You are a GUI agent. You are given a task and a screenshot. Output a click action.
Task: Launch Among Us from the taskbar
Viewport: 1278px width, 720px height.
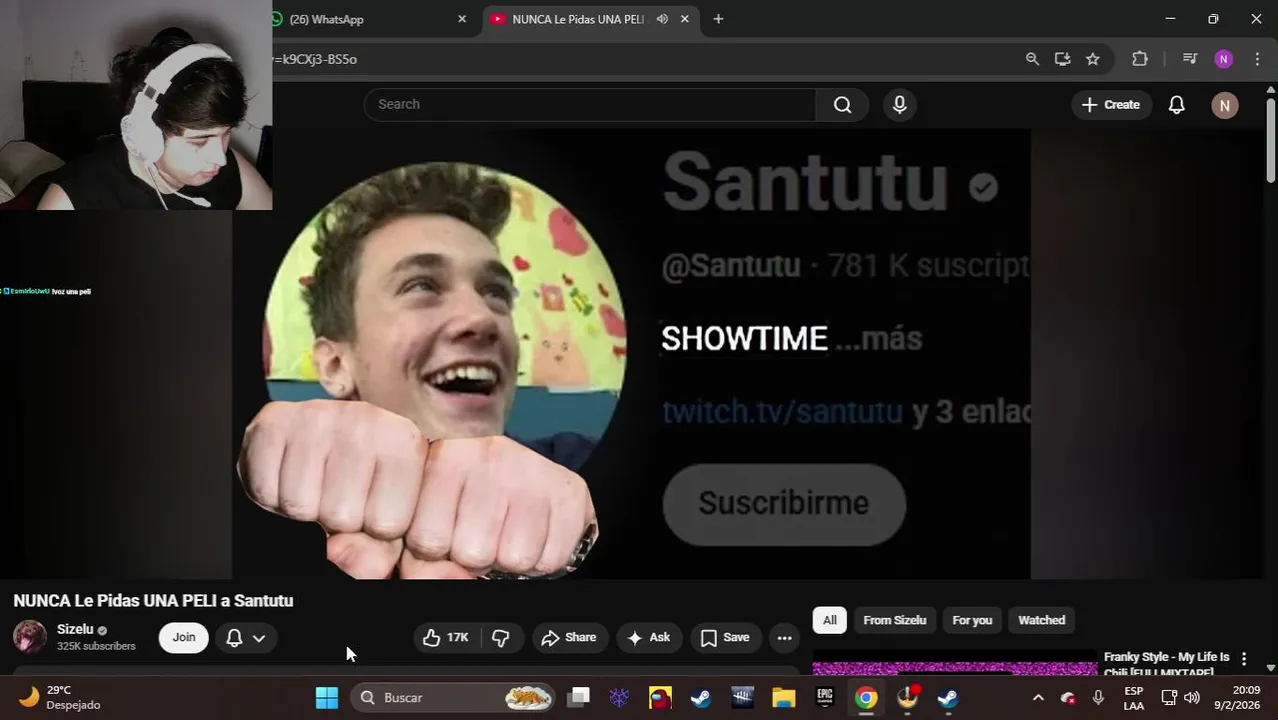(661, 698)
